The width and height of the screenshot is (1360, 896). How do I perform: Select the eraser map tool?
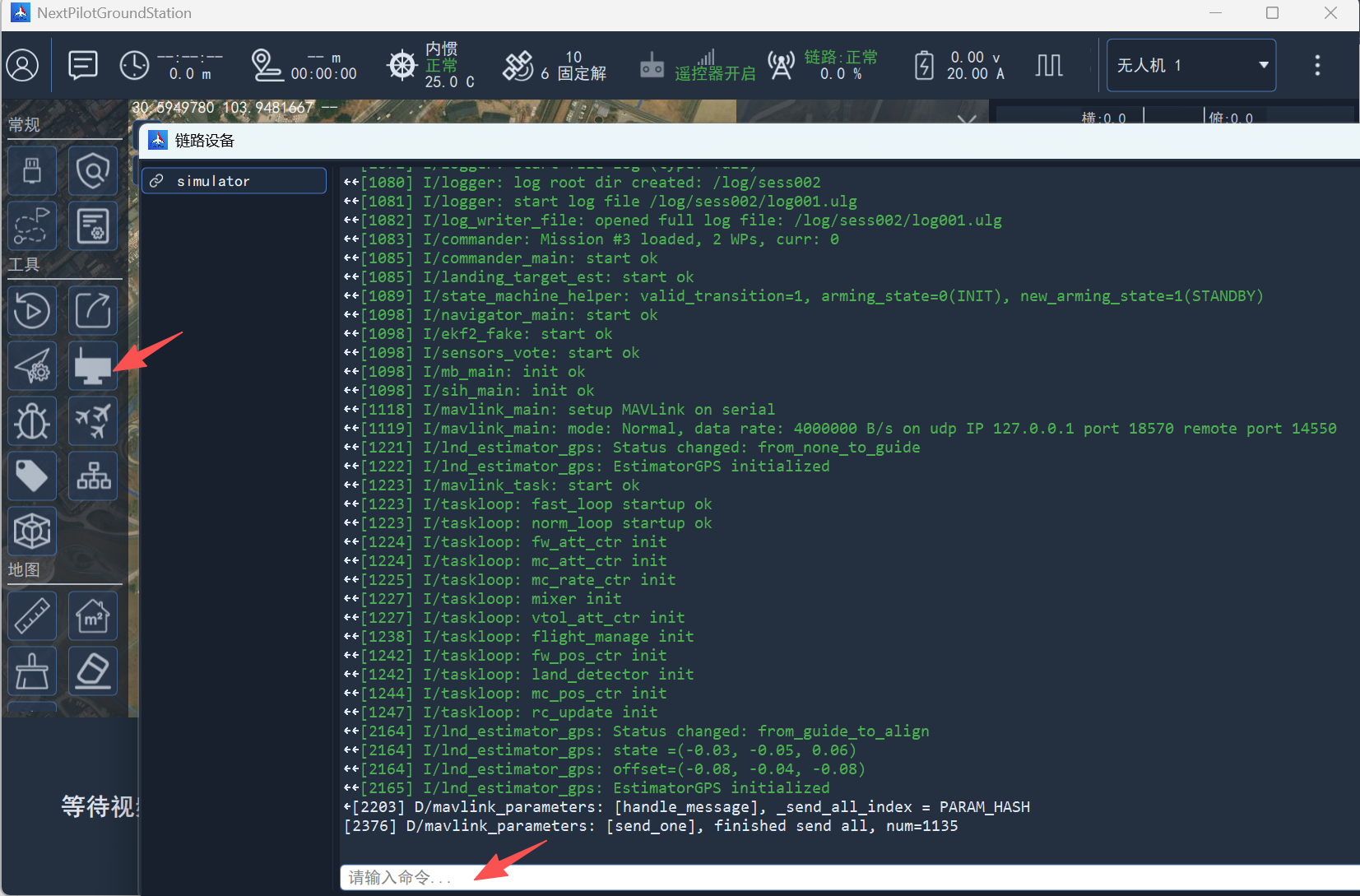(x=93, y=671)
